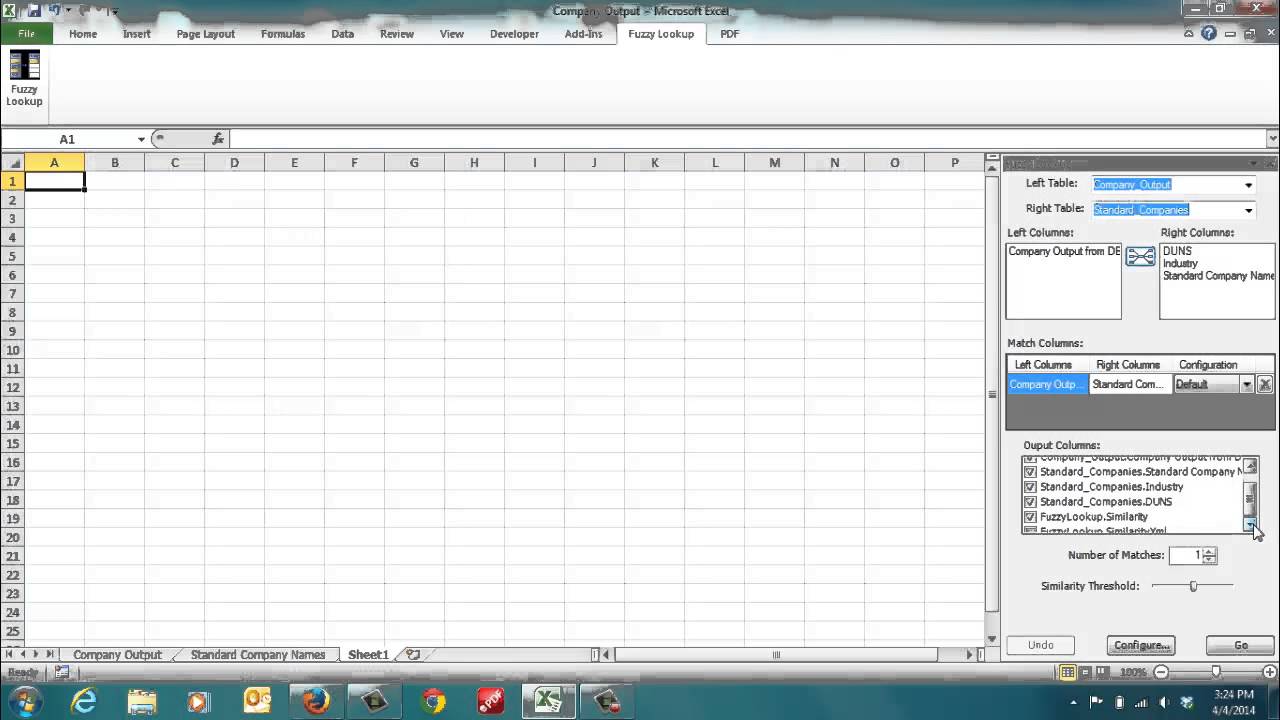Viewport: 1280px width, 720px height.
Task: Open Outlook from the taskbar
Action: tap(257, 701)
